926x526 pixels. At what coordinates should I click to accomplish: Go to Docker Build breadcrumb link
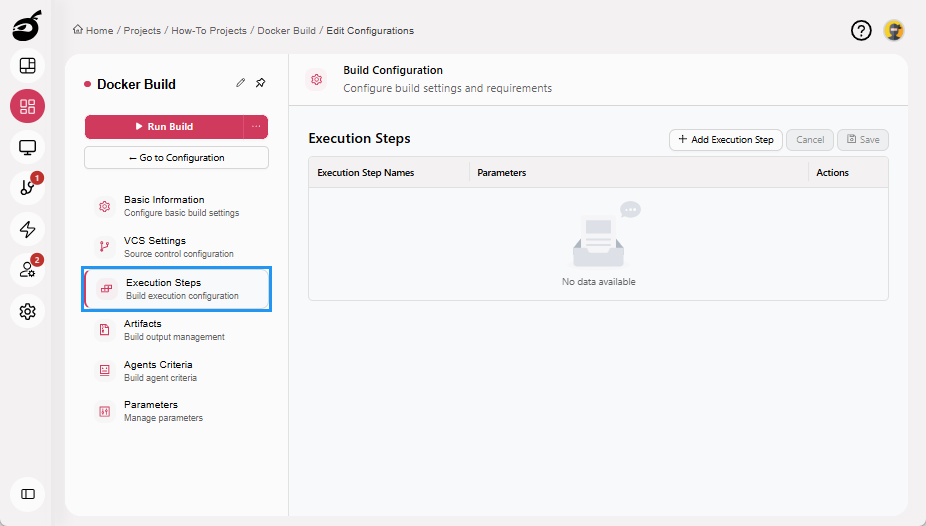coord(286,31)
